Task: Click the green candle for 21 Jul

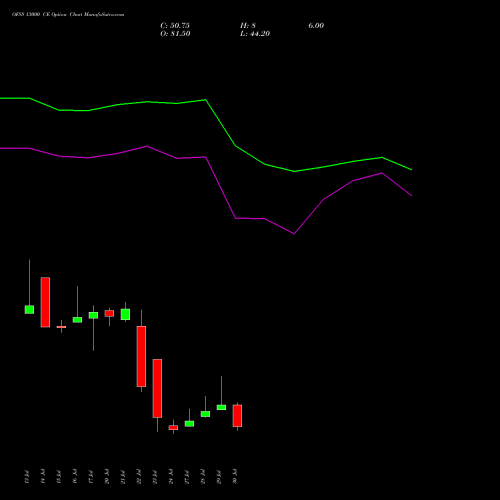Action: (125, 314)
